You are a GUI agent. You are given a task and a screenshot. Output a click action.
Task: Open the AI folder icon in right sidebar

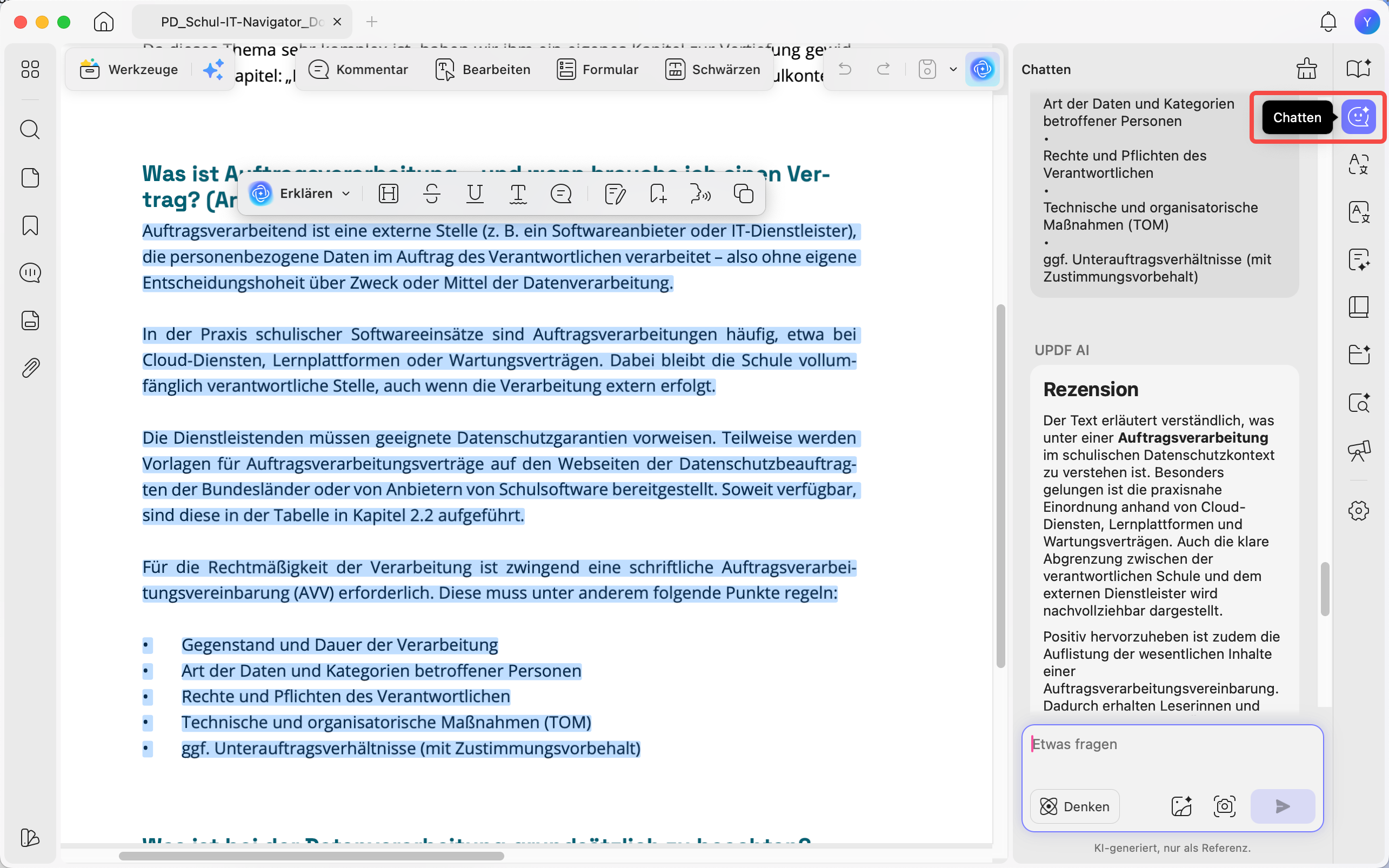click(x=1359, y=355)
